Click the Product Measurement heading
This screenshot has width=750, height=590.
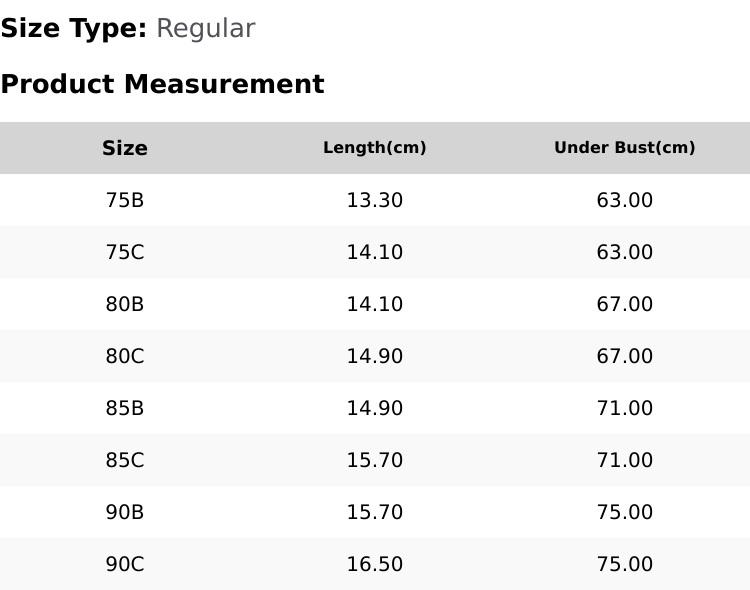[x=163, y=84]
